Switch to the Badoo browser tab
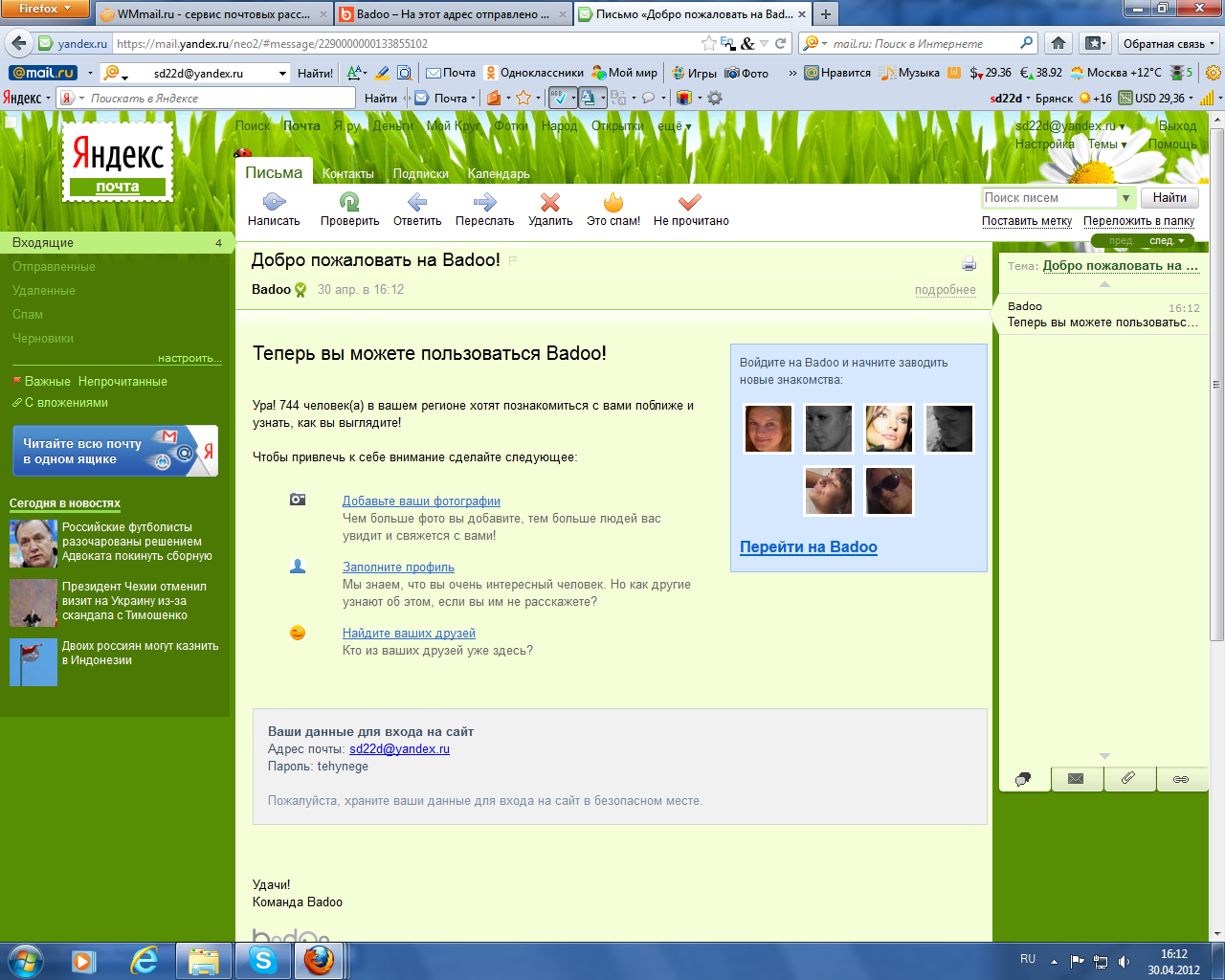 454,14
